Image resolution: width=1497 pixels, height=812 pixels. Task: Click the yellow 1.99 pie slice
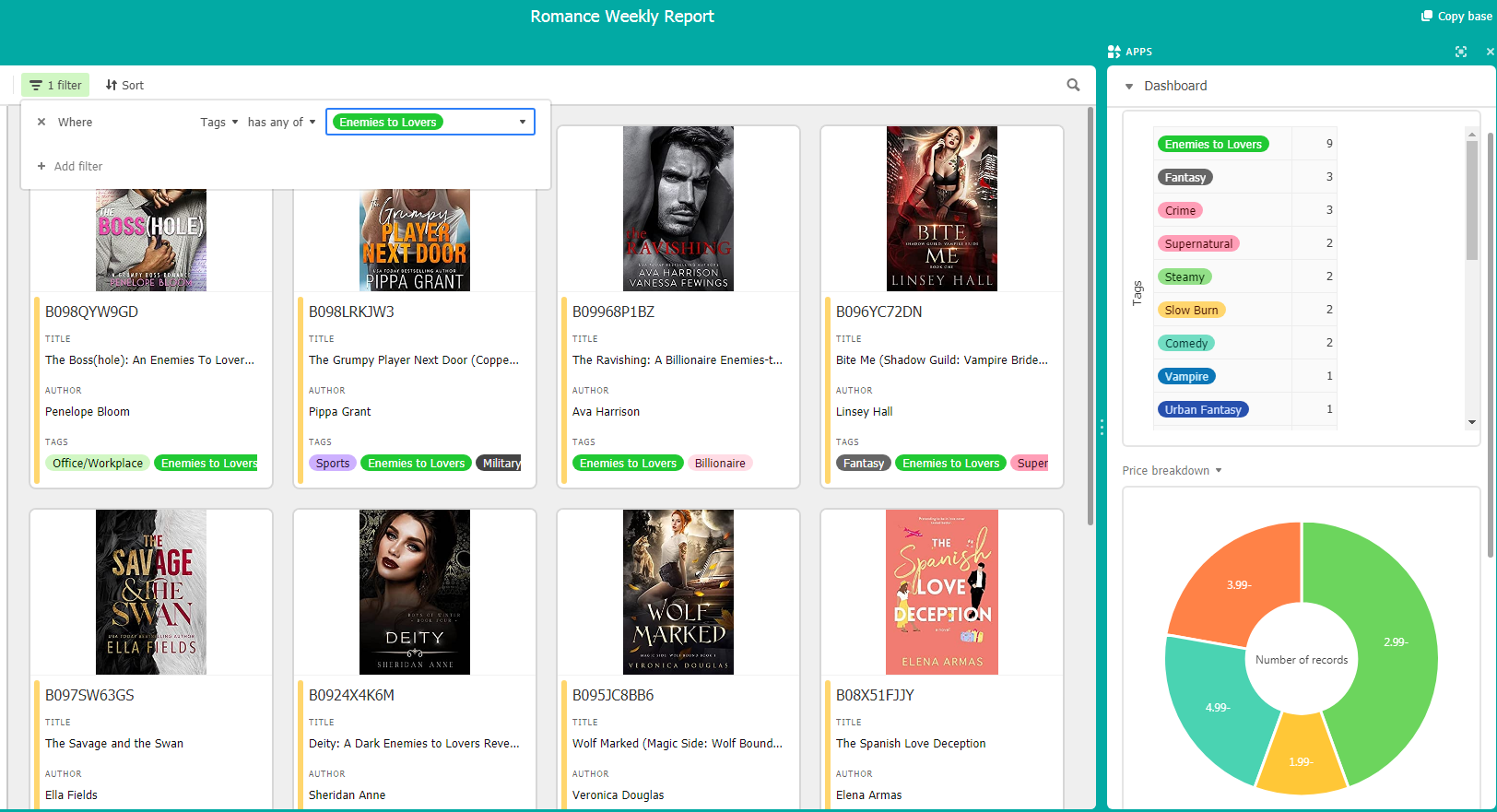coord(1300,761)
